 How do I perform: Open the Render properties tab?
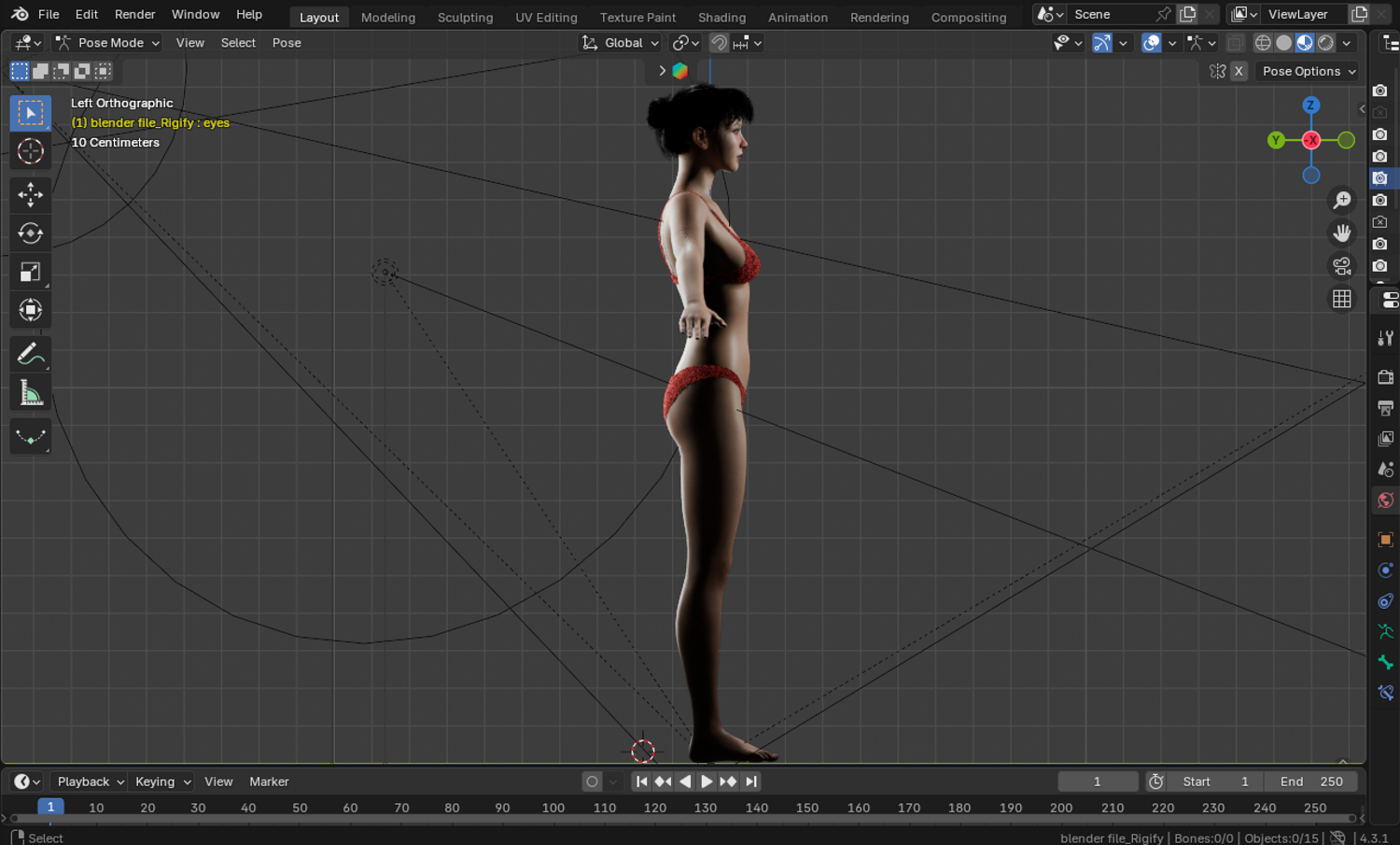pos(1385,377)
